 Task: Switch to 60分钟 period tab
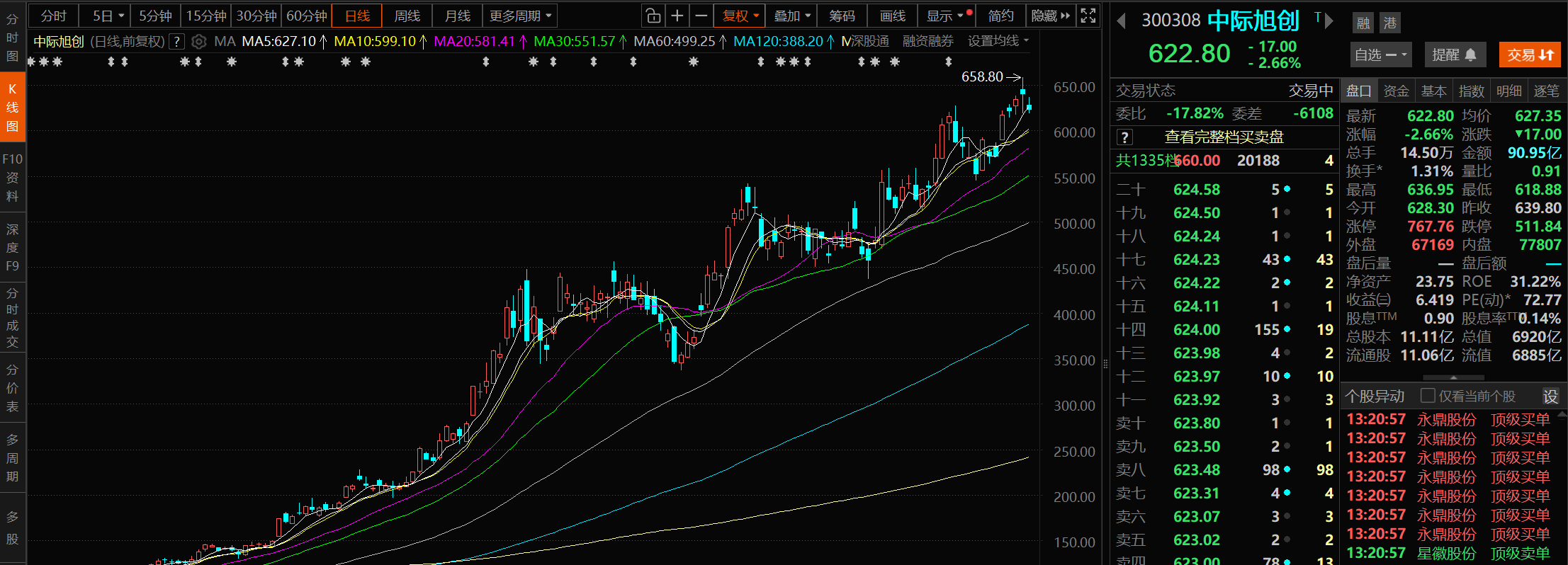pos(306,16)
